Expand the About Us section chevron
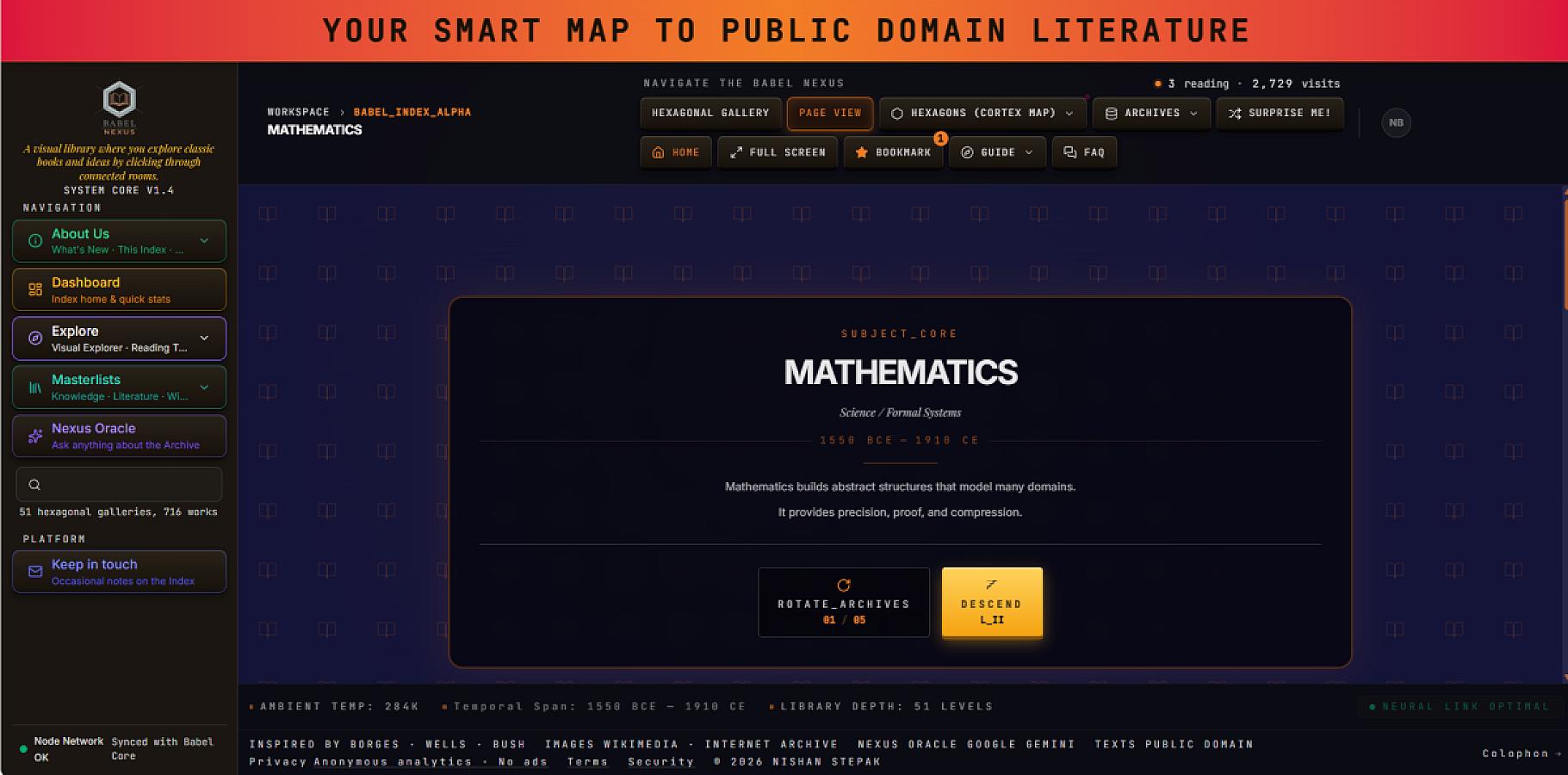Image resolution: width=1568 pixels, height=775 pixels. 204,241
